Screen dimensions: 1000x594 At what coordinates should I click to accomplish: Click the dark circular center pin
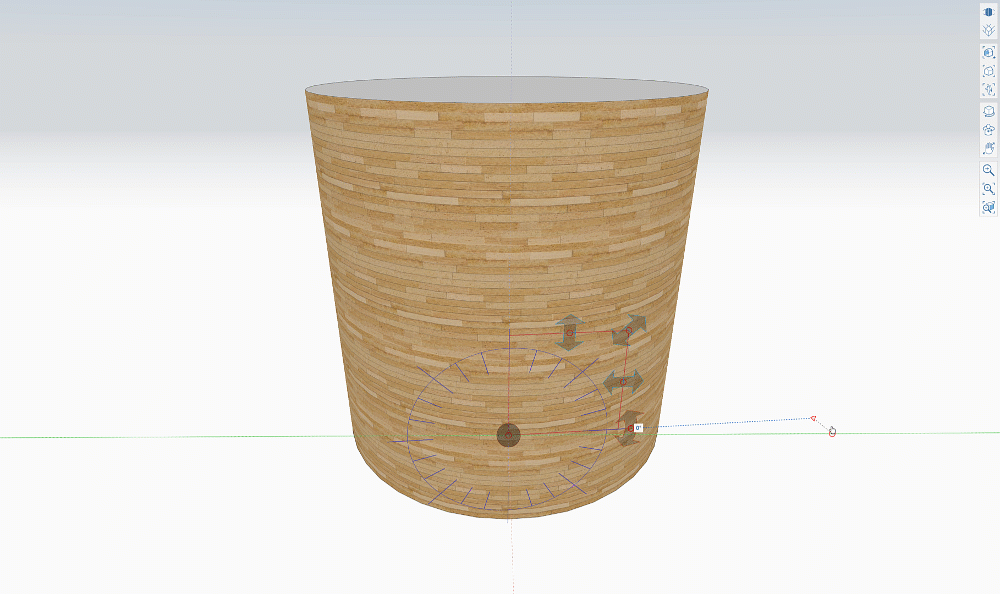[x=508, y=434]
